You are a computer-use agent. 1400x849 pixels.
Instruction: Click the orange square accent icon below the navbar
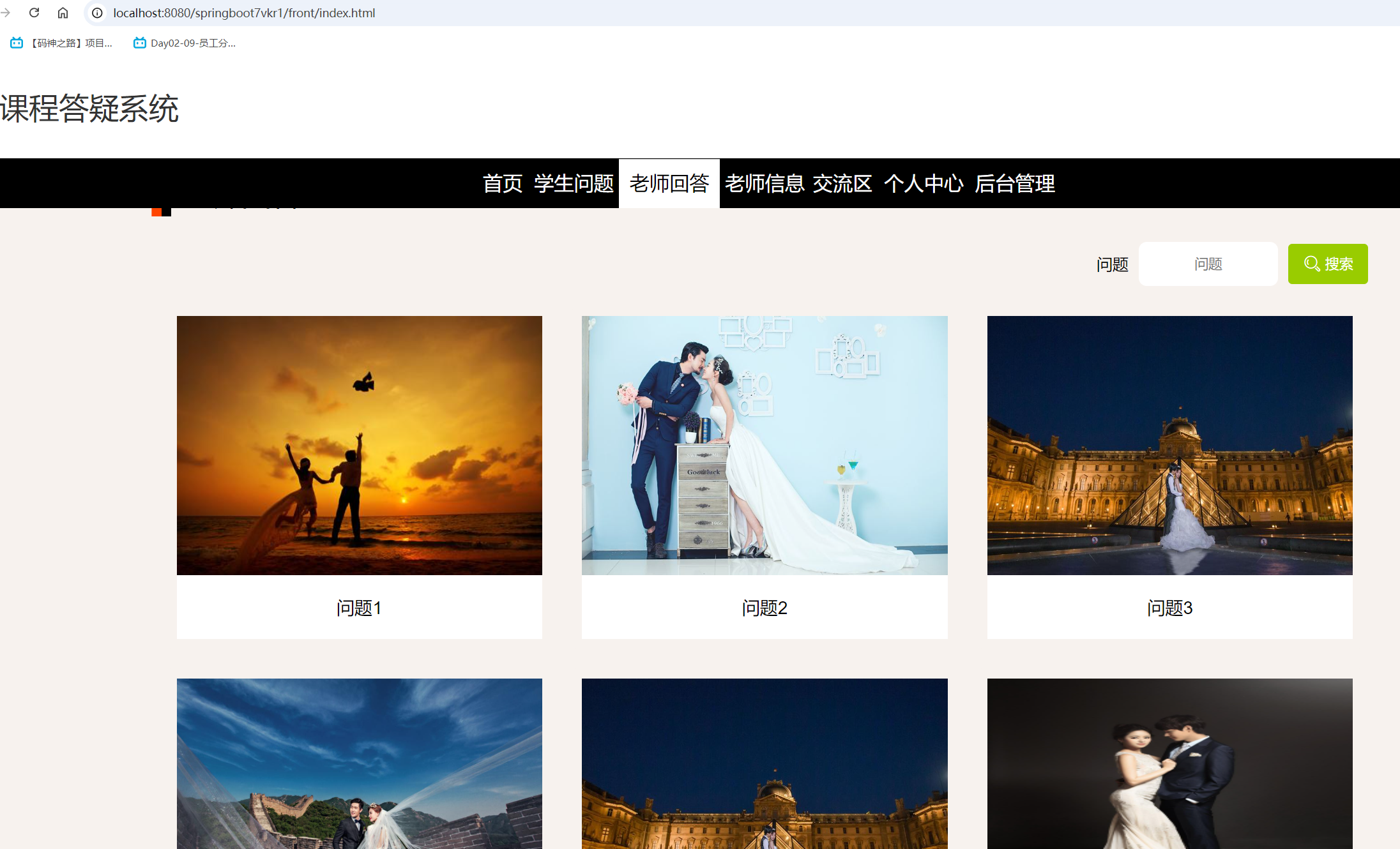(x=160, y=211)
